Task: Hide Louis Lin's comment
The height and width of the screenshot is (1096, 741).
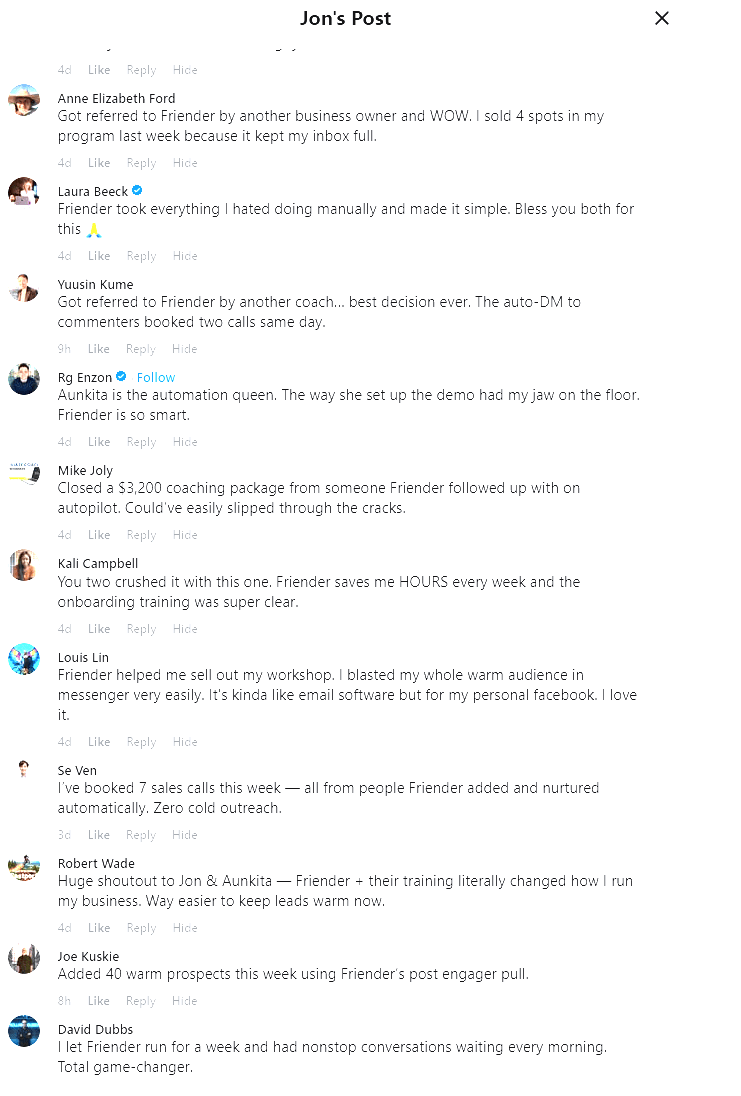Action: (185, 742)
